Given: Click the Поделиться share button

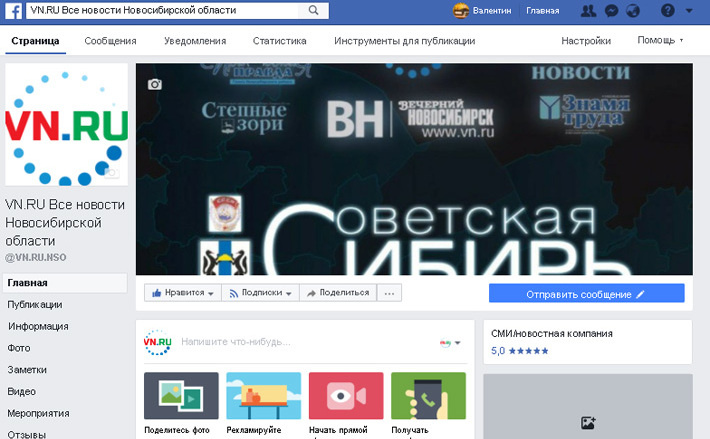Looking at the screenshot, I should [338, 293].
